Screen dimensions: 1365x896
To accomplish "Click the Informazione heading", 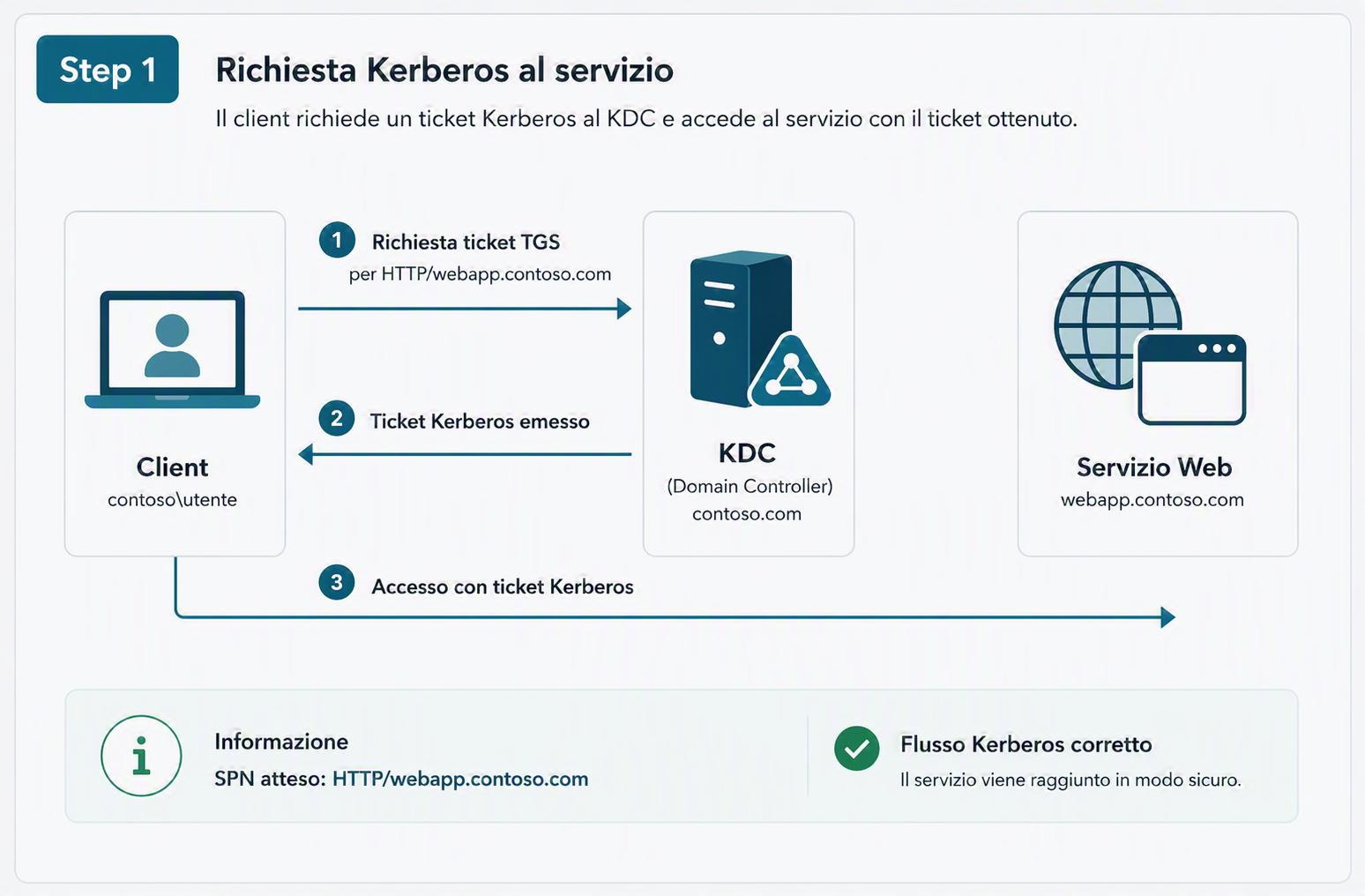I will [281, 742].
